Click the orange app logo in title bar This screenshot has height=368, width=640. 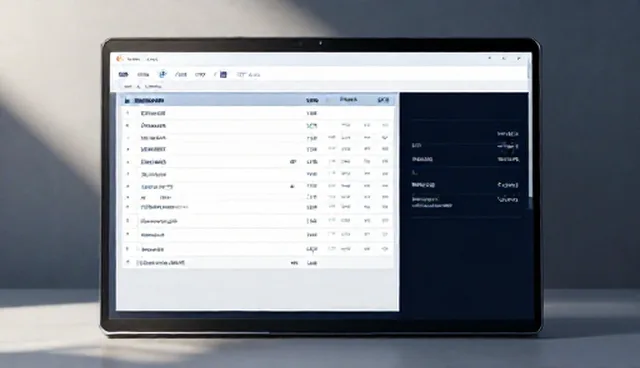[119, 59]
